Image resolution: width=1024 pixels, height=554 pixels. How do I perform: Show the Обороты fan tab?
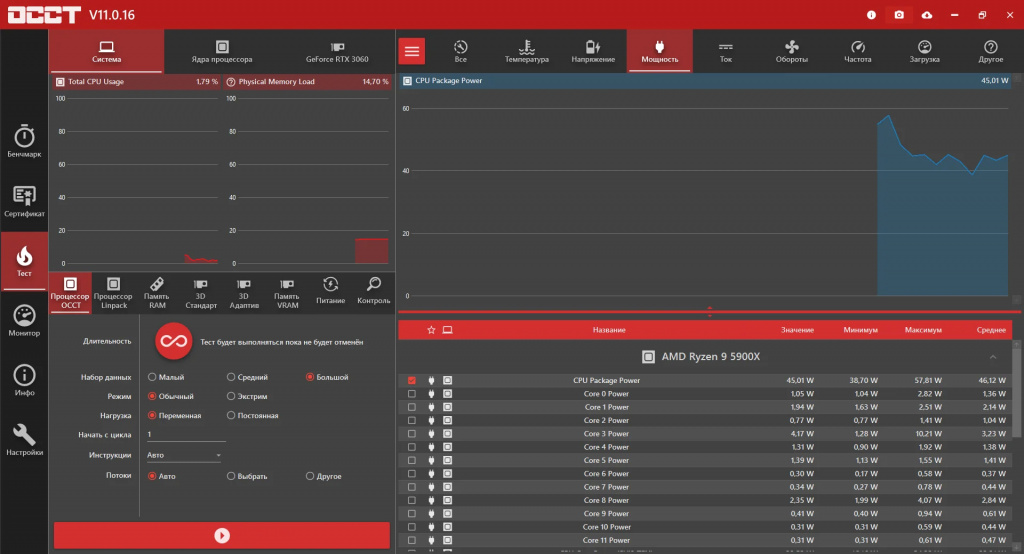click(792, 51)
